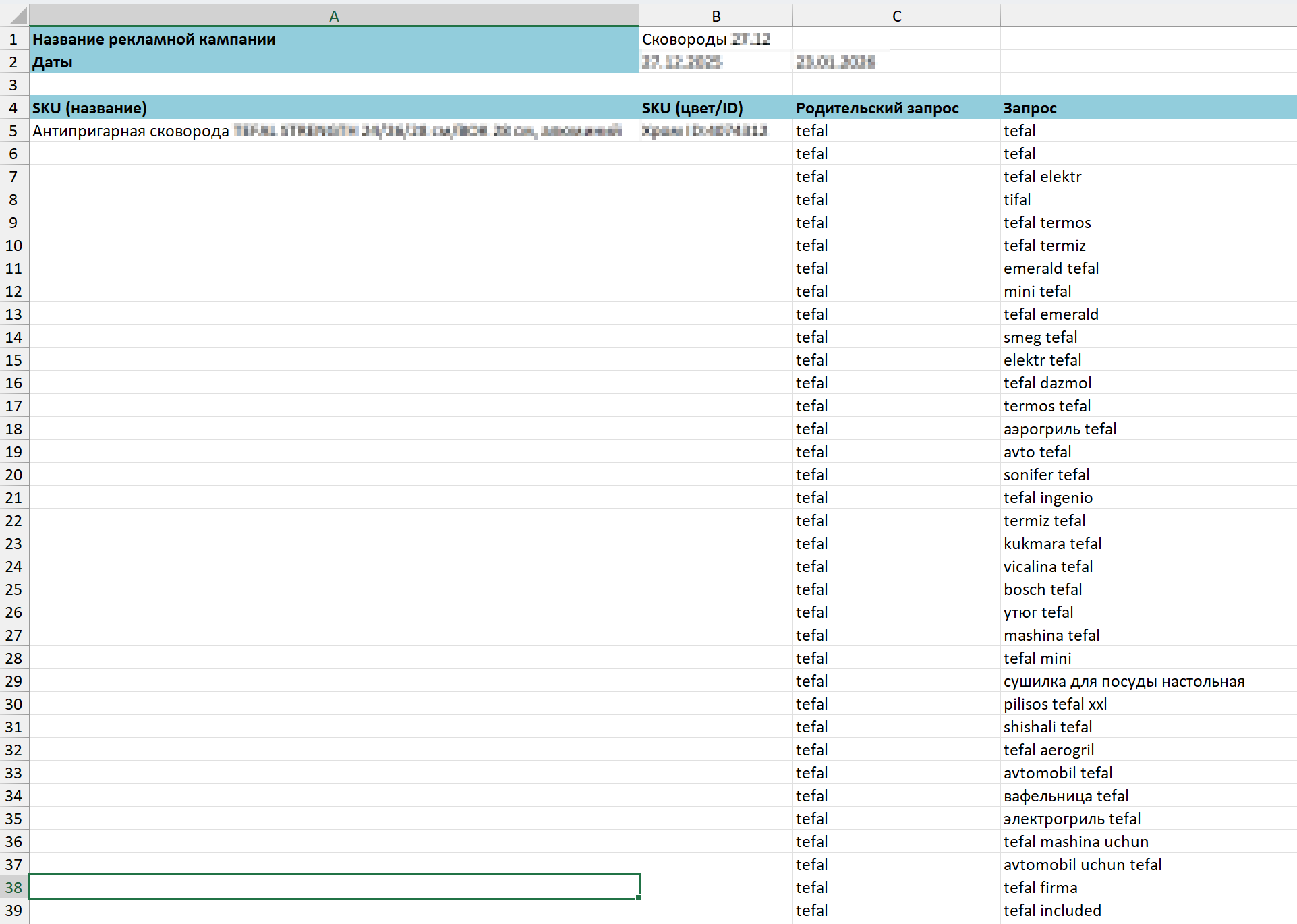Select column B header
Viewport: 1297px width, 924px height.
716,16
